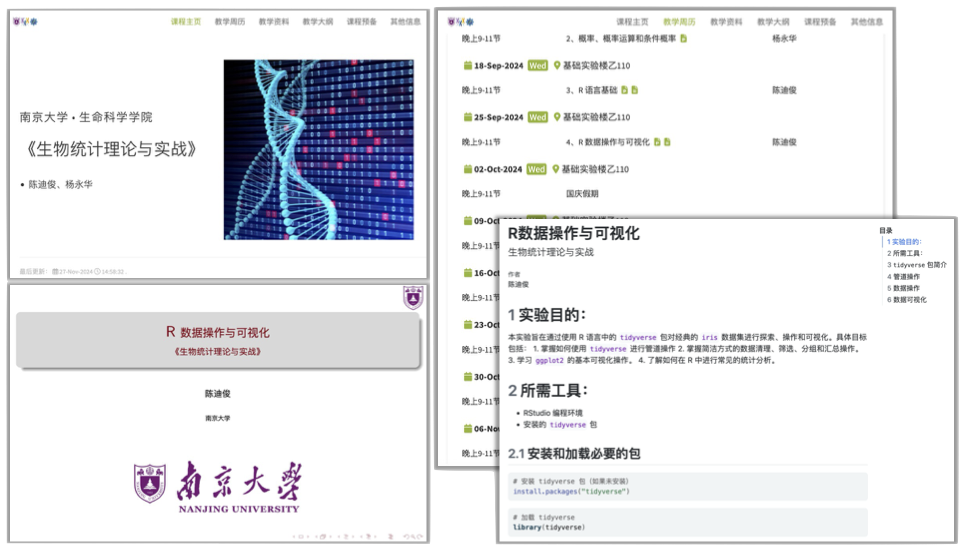964x550 pixels.
Task: Switch to 教学资料 in the schedule window
Action: pyautogui.click(x=727, y=21)
